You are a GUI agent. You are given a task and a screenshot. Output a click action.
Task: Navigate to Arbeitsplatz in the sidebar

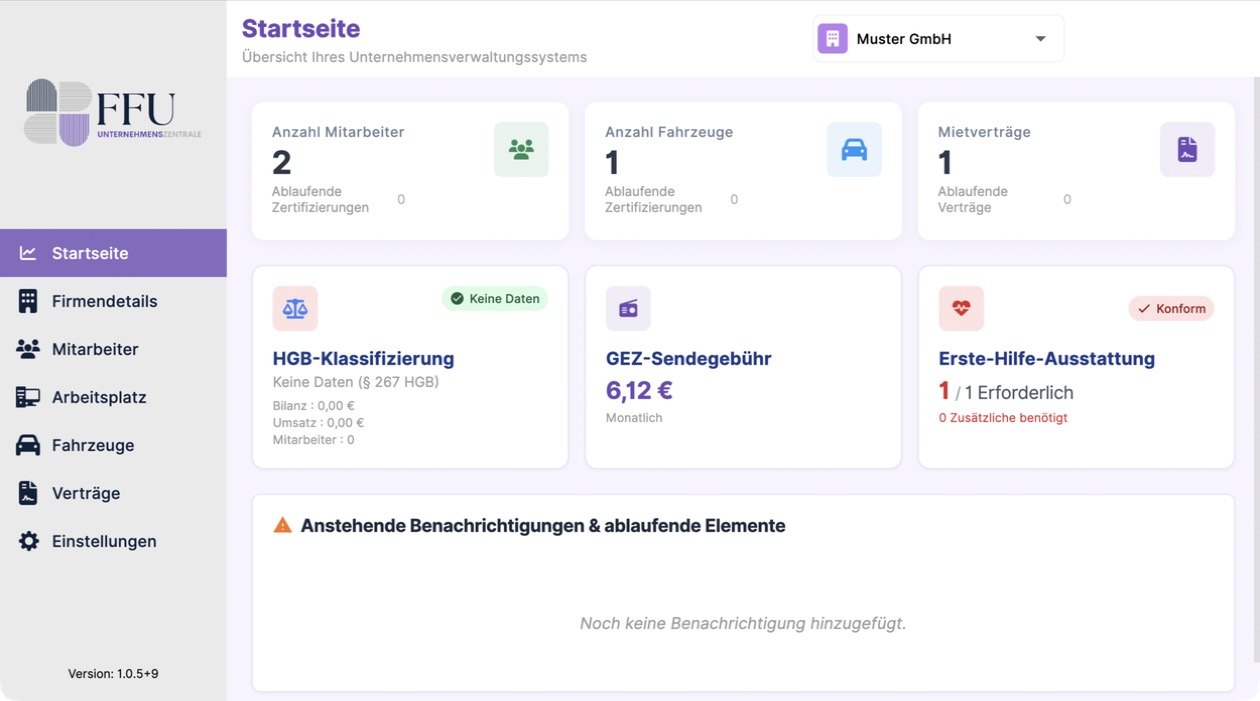click(113, 397)
